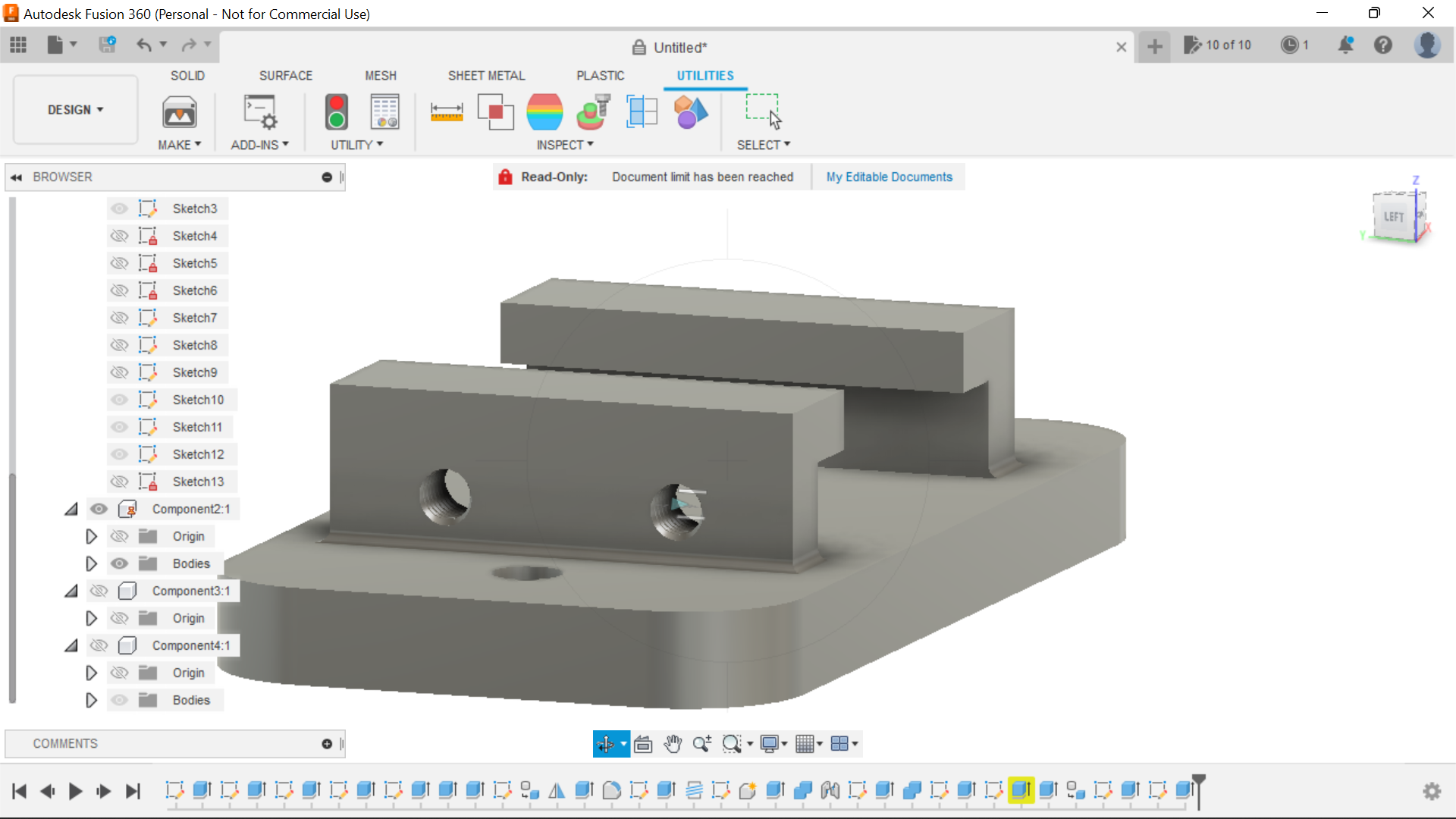Expand Component3:1 tree node
Viewport: 1456px width, 819px height.
[71, 590]
